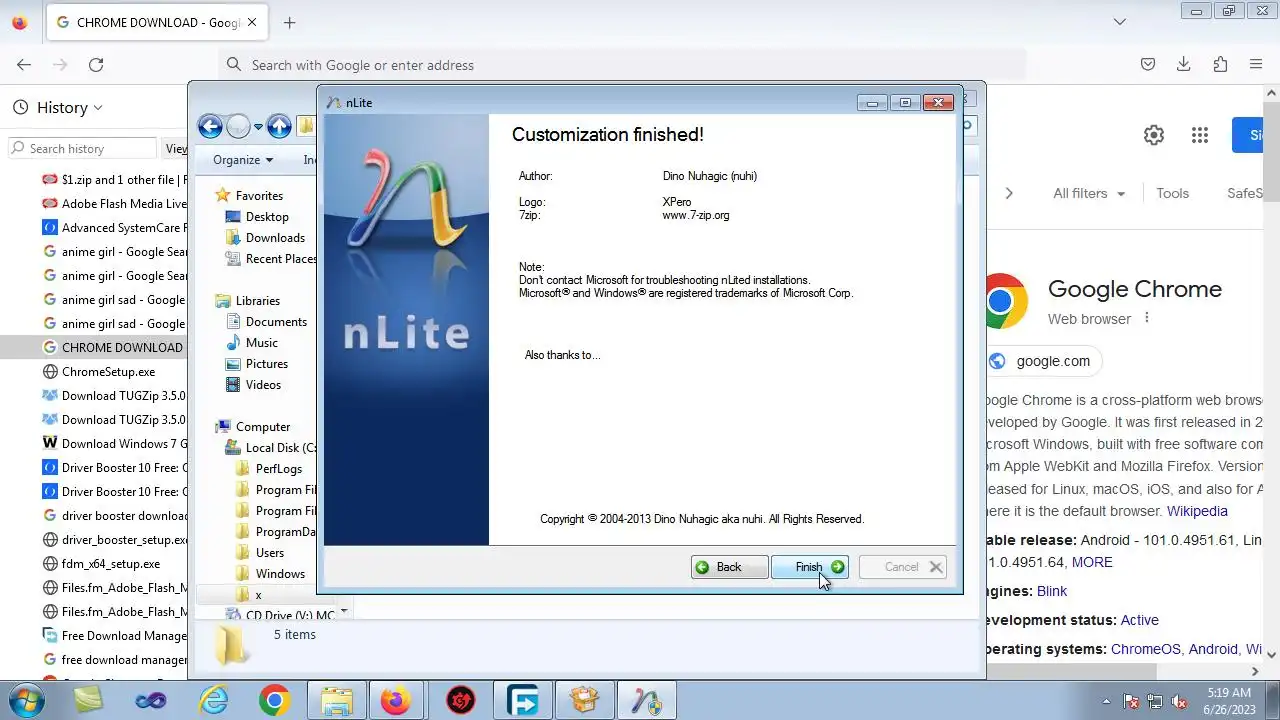Image resolution: width=1280 pixels, height=720 pixels.
Task: Click the MORE stable release link
Action: point(1092,562)
